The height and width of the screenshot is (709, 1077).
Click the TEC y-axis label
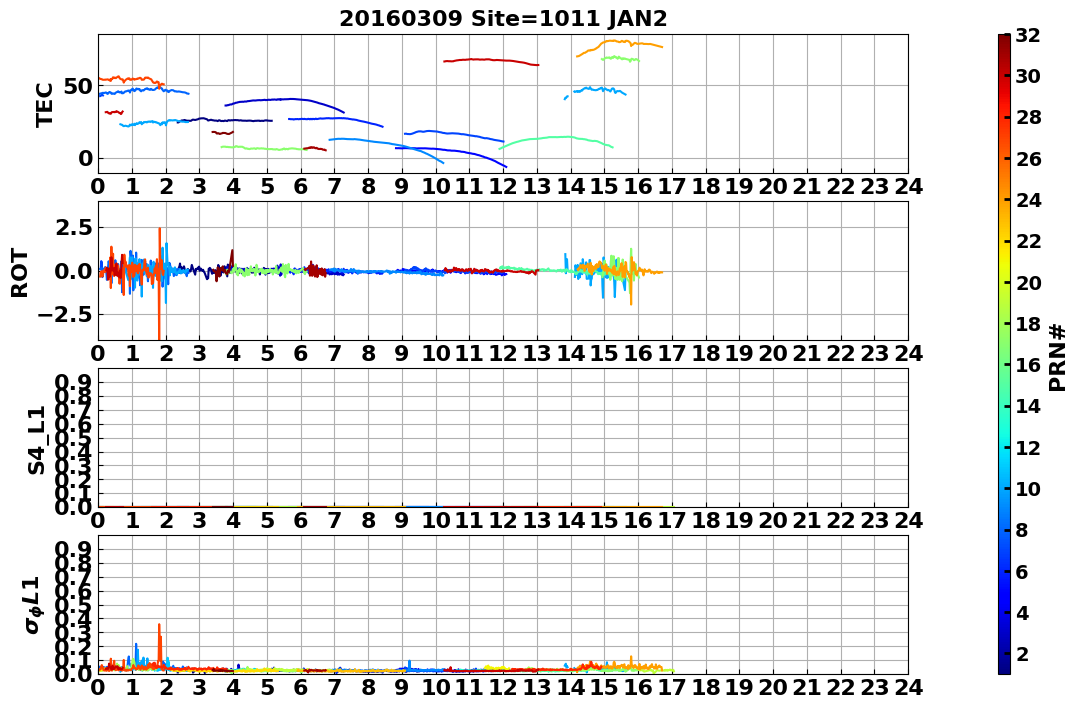tap(45, 105)
